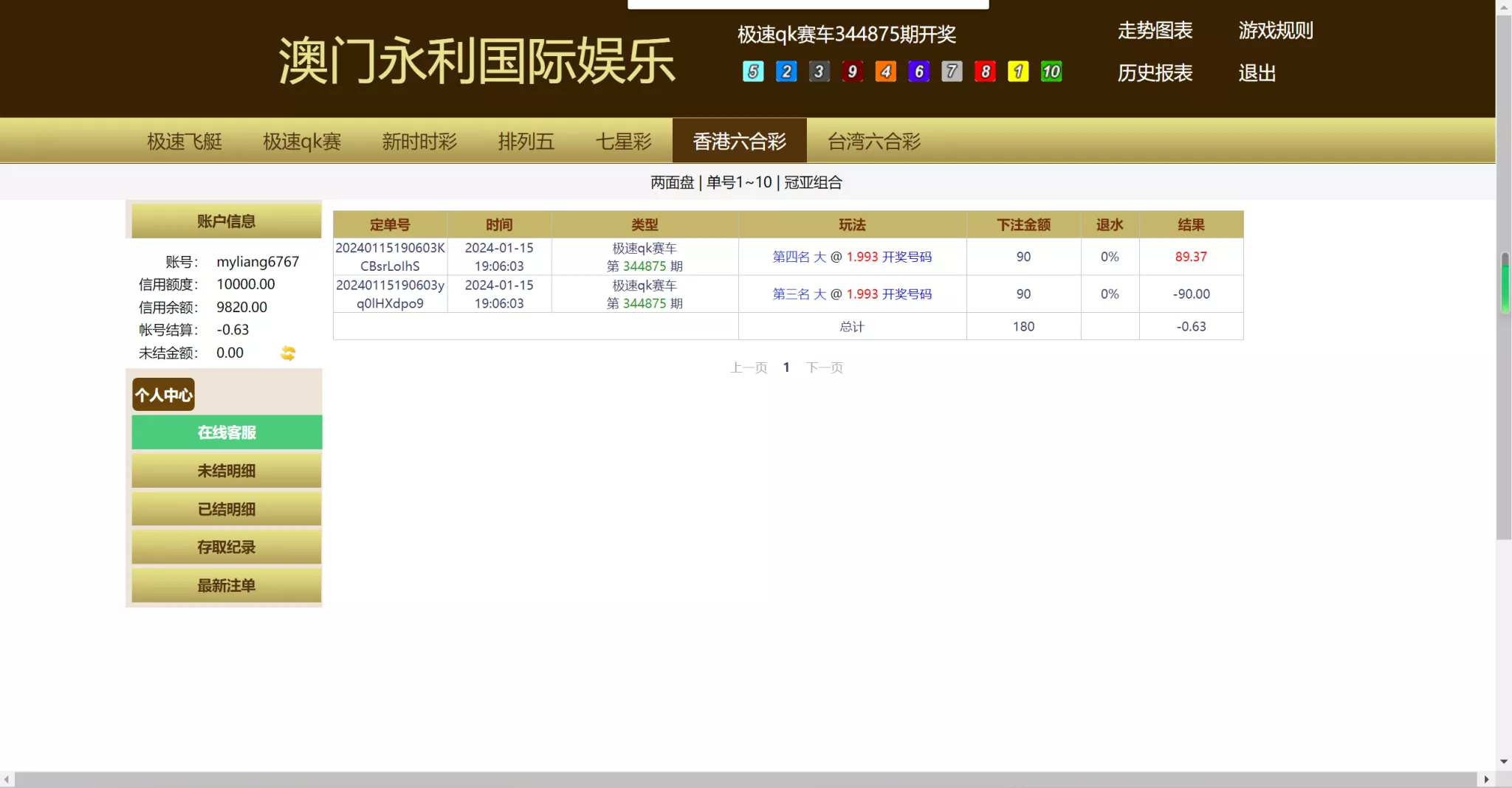The width and height of the screenshot is (1512, 788).
Task: Click the number 10 lottery ball
Action: pyautogui.click(x=1051, y=72)
